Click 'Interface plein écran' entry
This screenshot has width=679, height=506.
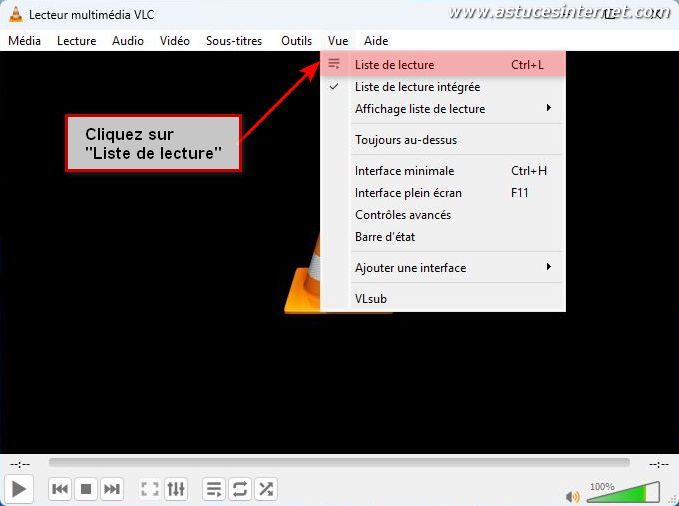408,193
